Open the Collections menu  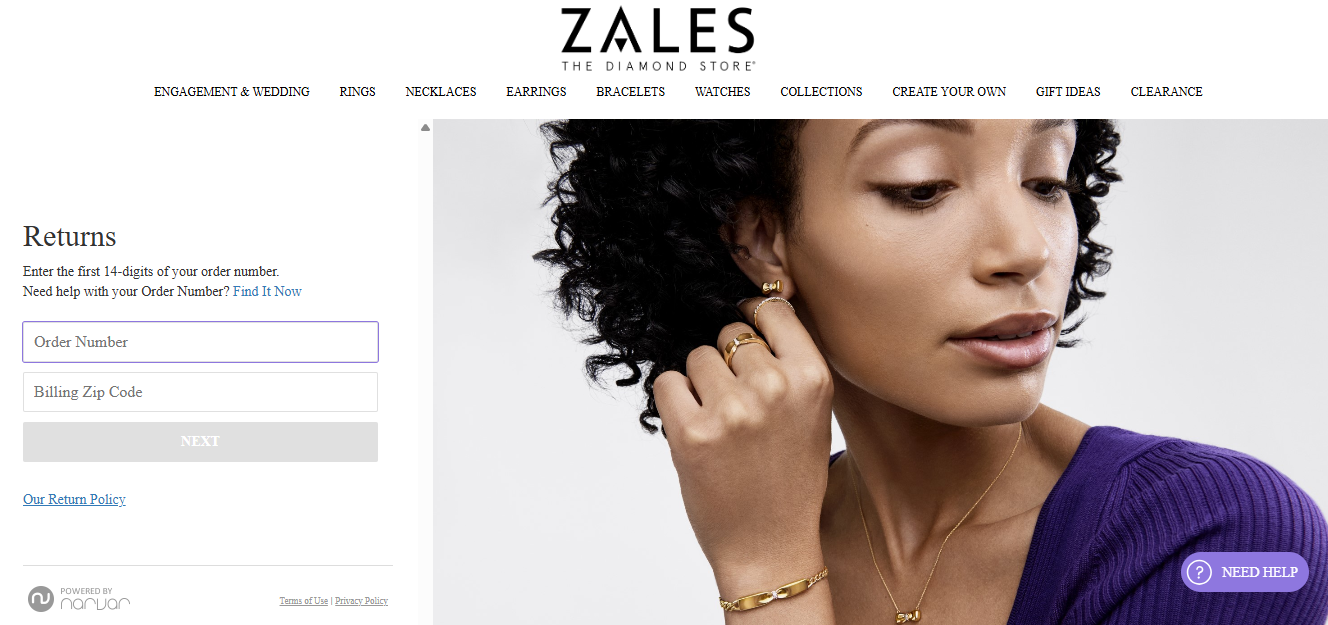tap(821, 92)
